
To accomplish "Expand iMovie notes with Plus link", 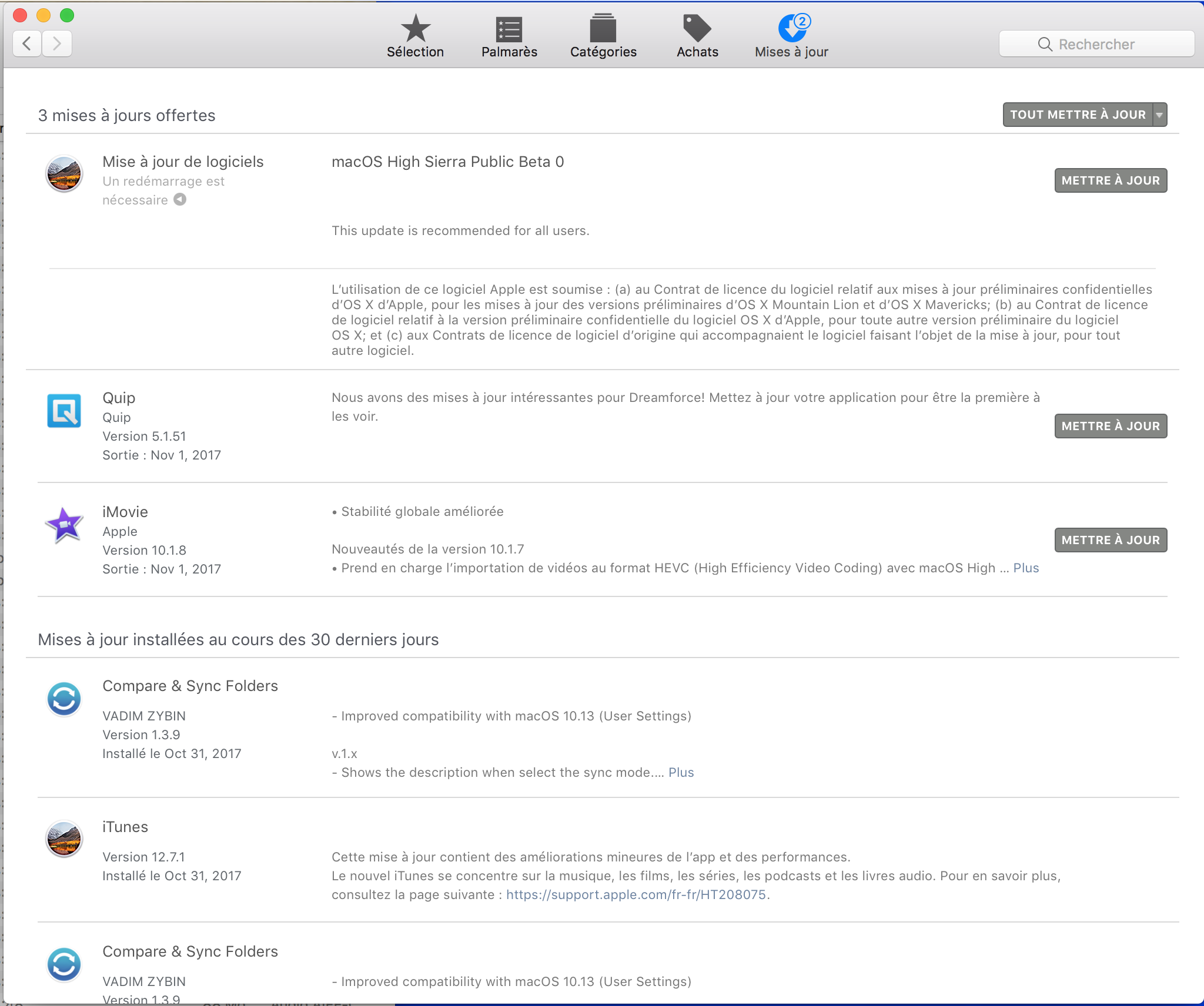I will click(x=1026, y=568).
